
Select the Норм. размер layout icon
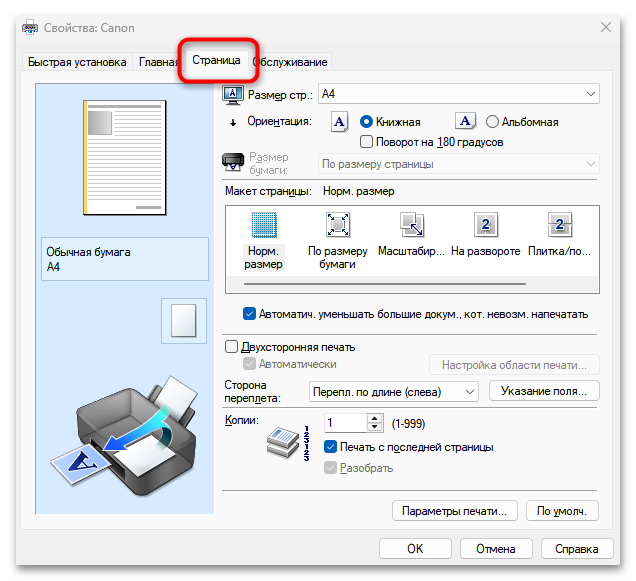[264, 226]
